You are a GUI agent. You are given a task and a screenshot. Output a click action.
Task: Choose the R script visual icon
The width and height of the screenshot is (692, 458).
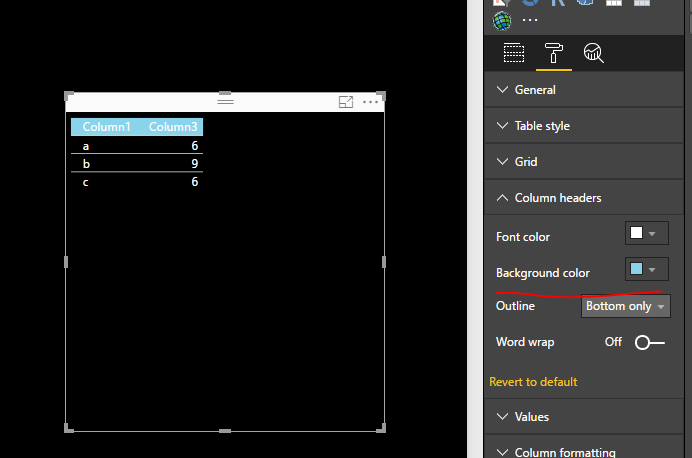tap(558, 2)
